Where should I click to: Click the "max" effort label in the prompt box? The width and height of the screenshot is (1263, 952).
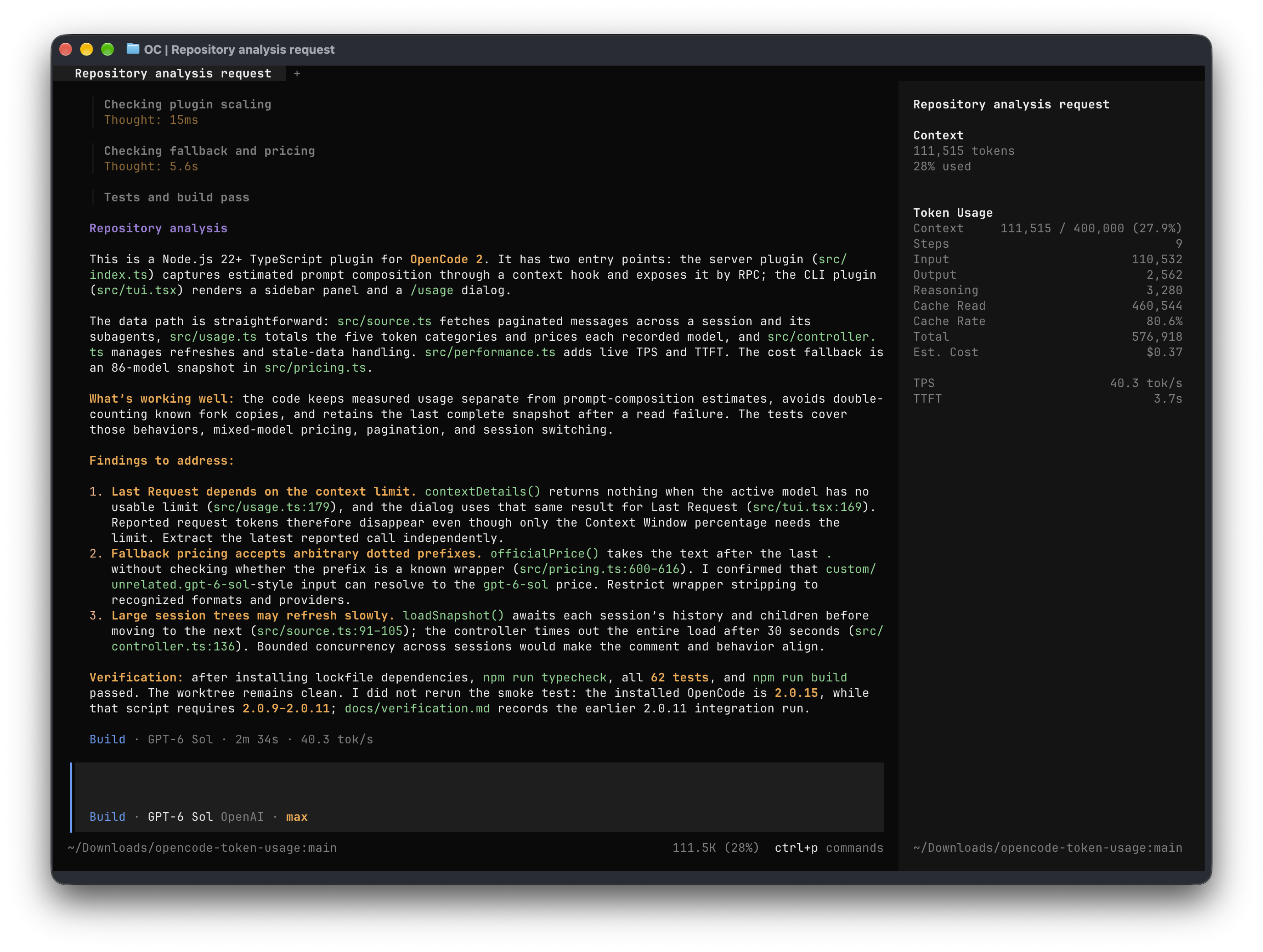click(x=296, y=817)
